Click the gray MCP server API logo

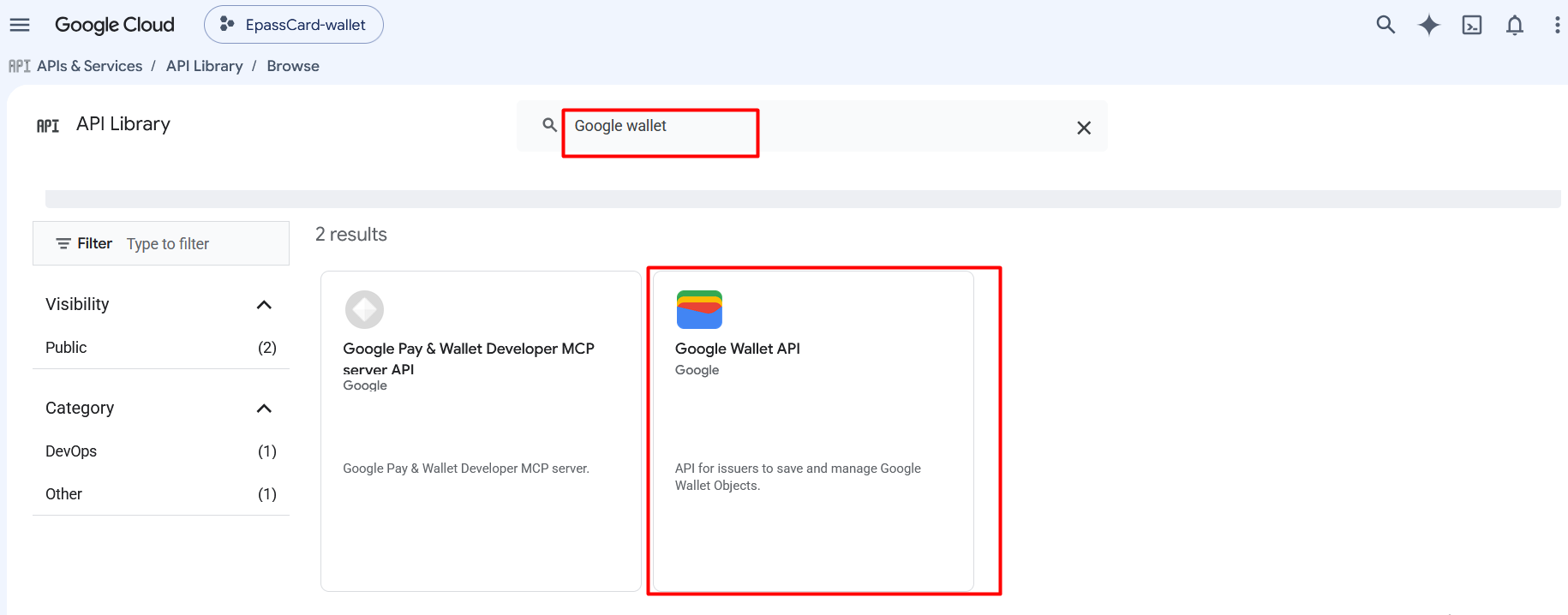(x=364, y=309)
